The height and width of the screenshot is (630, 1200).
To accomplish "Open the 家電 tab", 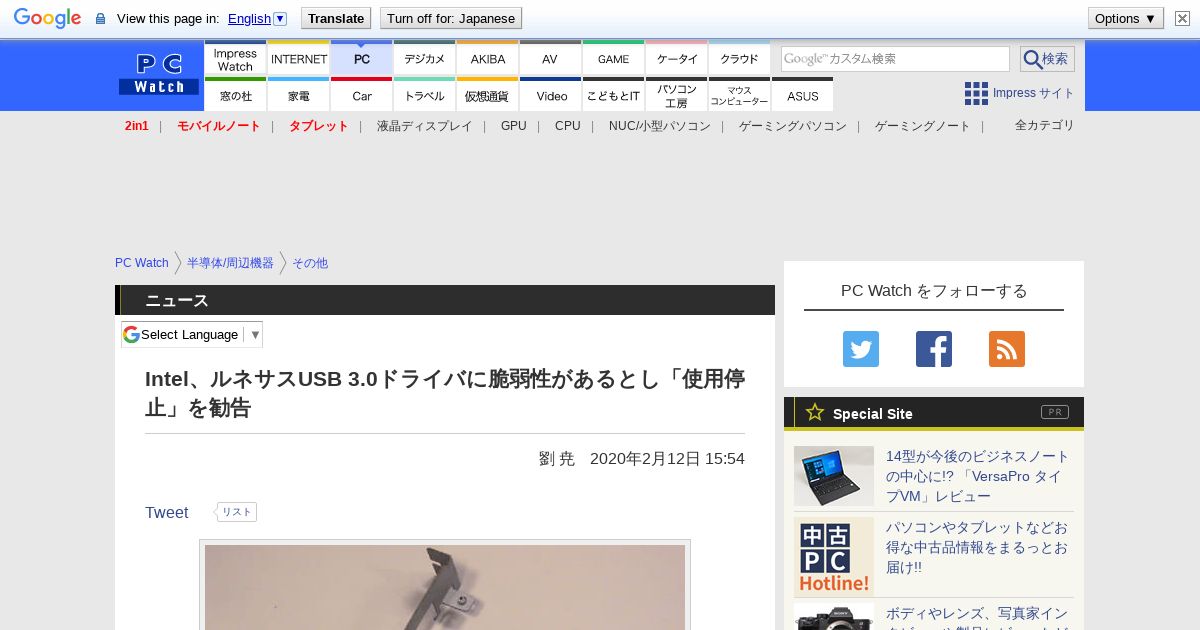I will tap(298, 95).
